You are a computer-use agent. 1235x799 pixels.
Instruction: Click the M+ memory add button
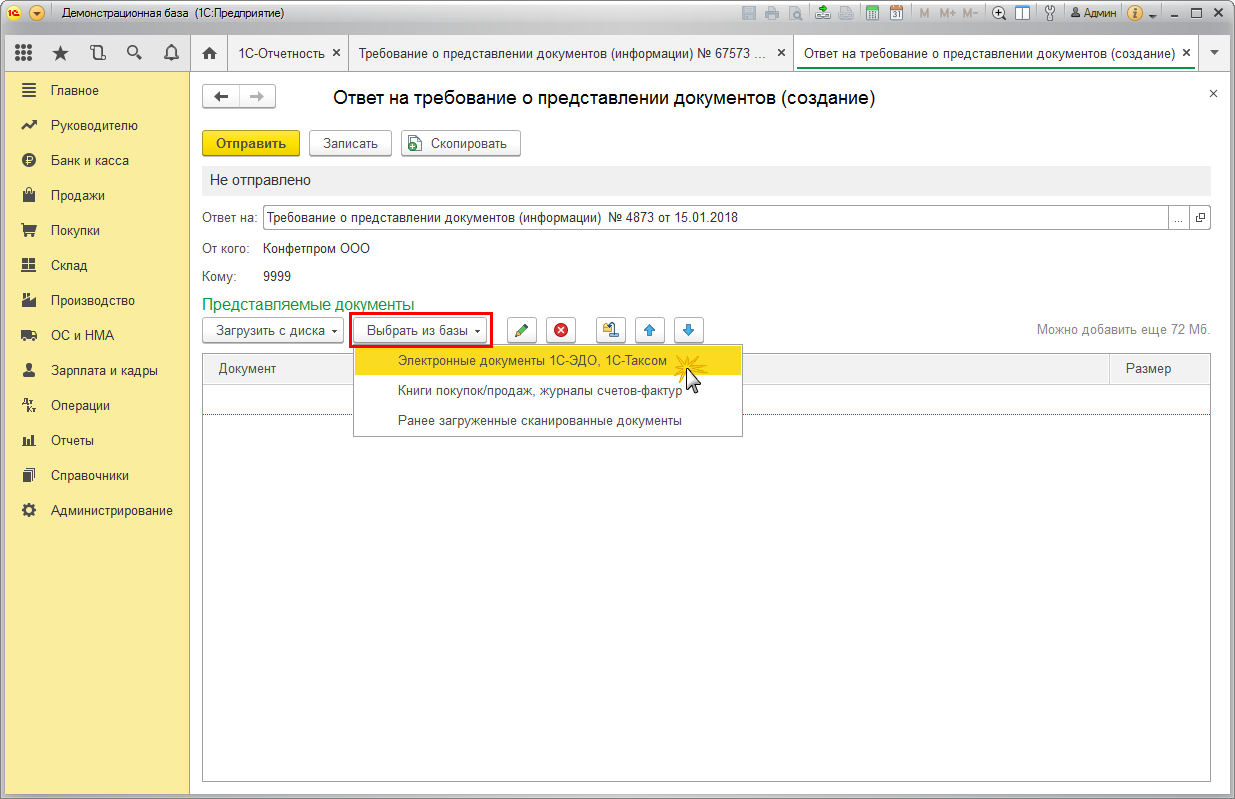(946, 14)
